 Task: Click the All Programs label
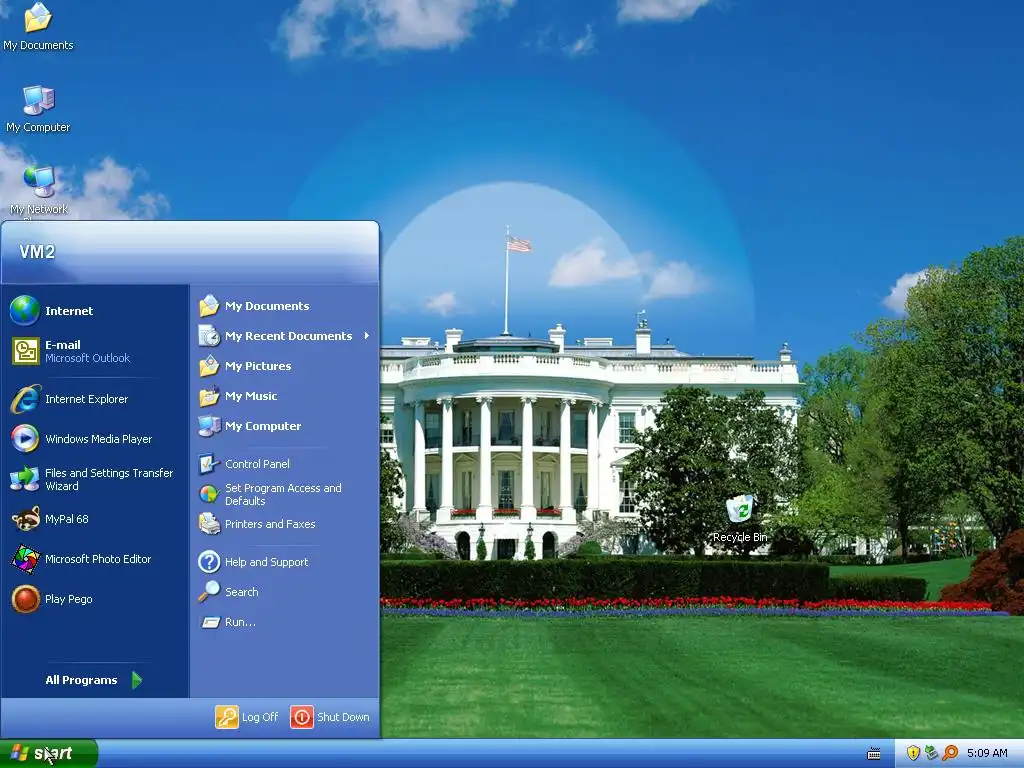[81, 680]
